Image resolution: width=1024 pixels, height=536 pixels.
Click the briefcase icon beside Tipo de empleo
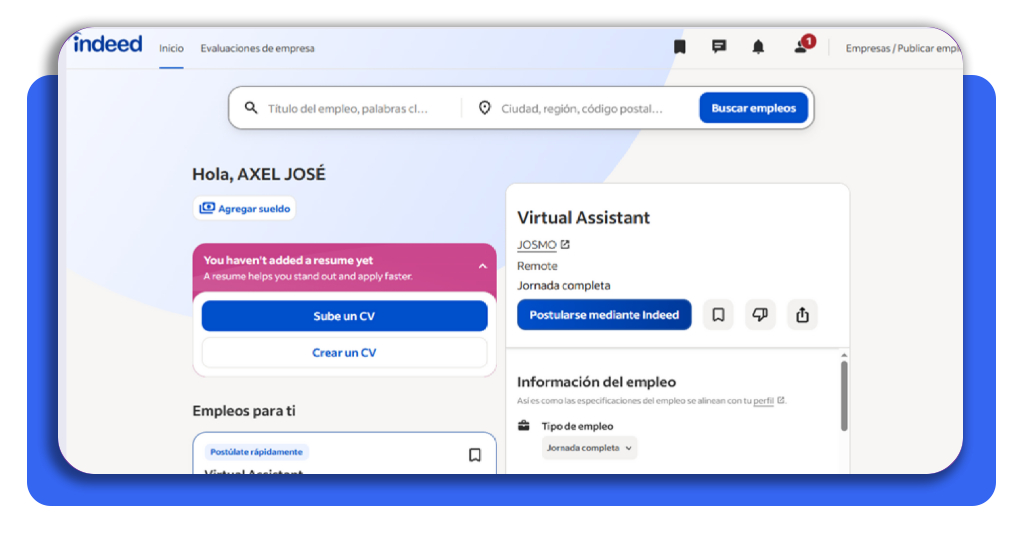524,426
